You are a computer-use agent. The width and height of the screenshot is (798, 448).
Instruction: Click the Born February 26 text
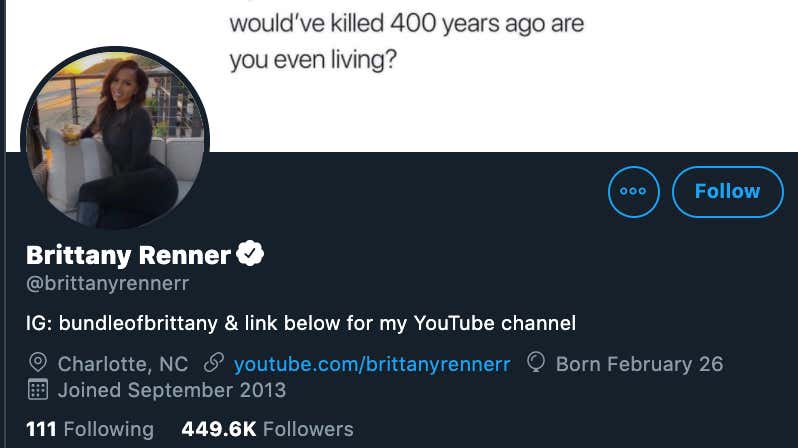[639, 364]
